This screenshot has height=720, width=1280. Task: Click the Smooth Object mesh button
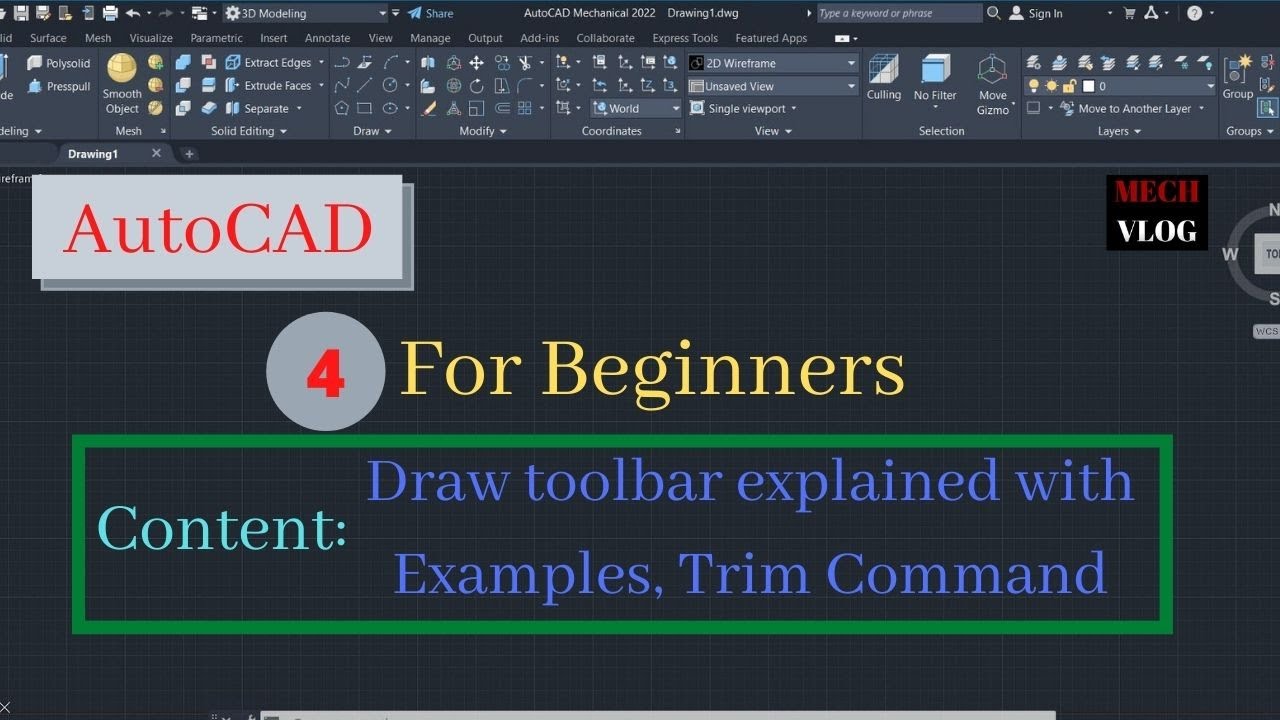pos(122,84)
